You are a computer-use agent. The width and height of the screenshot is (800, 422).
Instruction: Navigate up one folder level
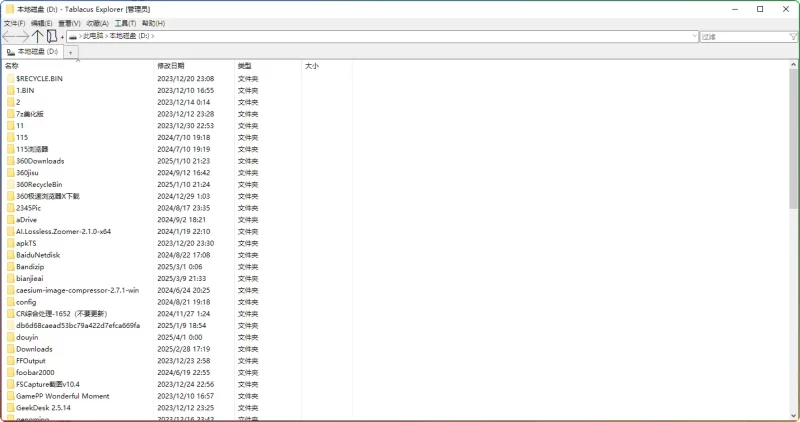pyautogui.click(x=37, y=36)
